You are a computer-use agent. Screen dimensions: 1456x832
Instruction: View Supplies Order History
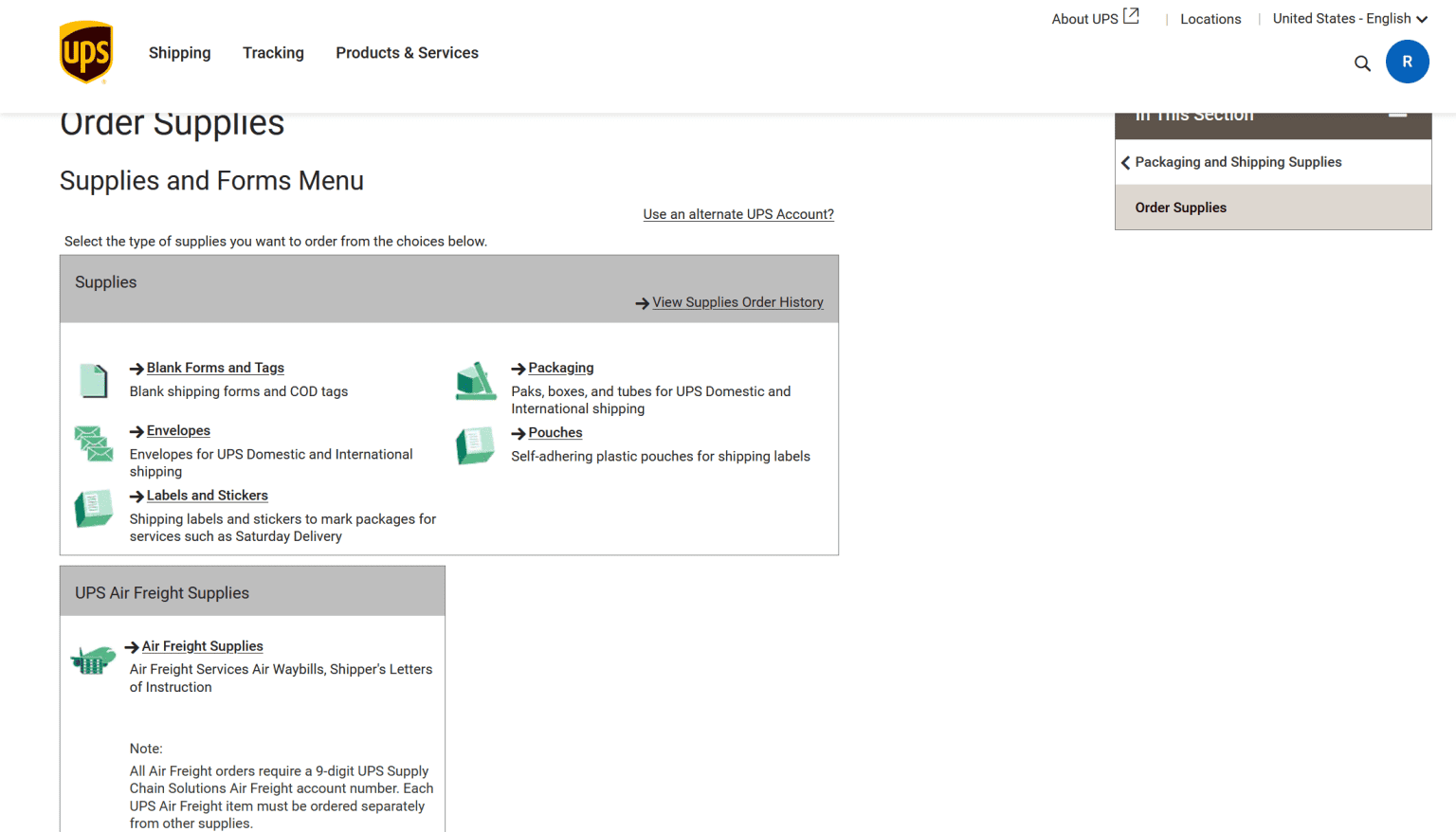pyautogui.click(x=737, y=302)
